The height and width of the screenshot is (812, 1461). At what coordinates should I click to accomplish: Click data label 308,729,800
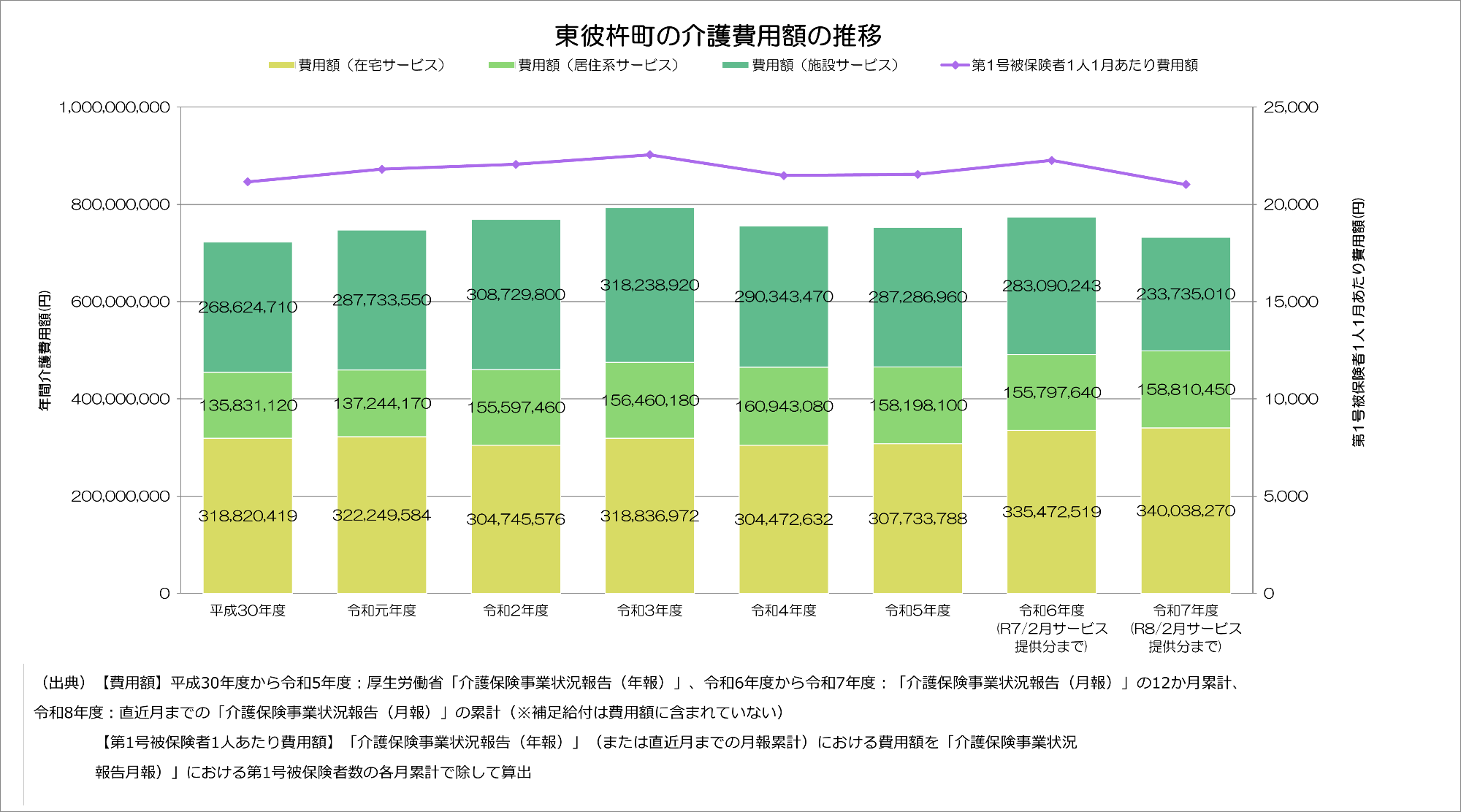click(516, 294)
